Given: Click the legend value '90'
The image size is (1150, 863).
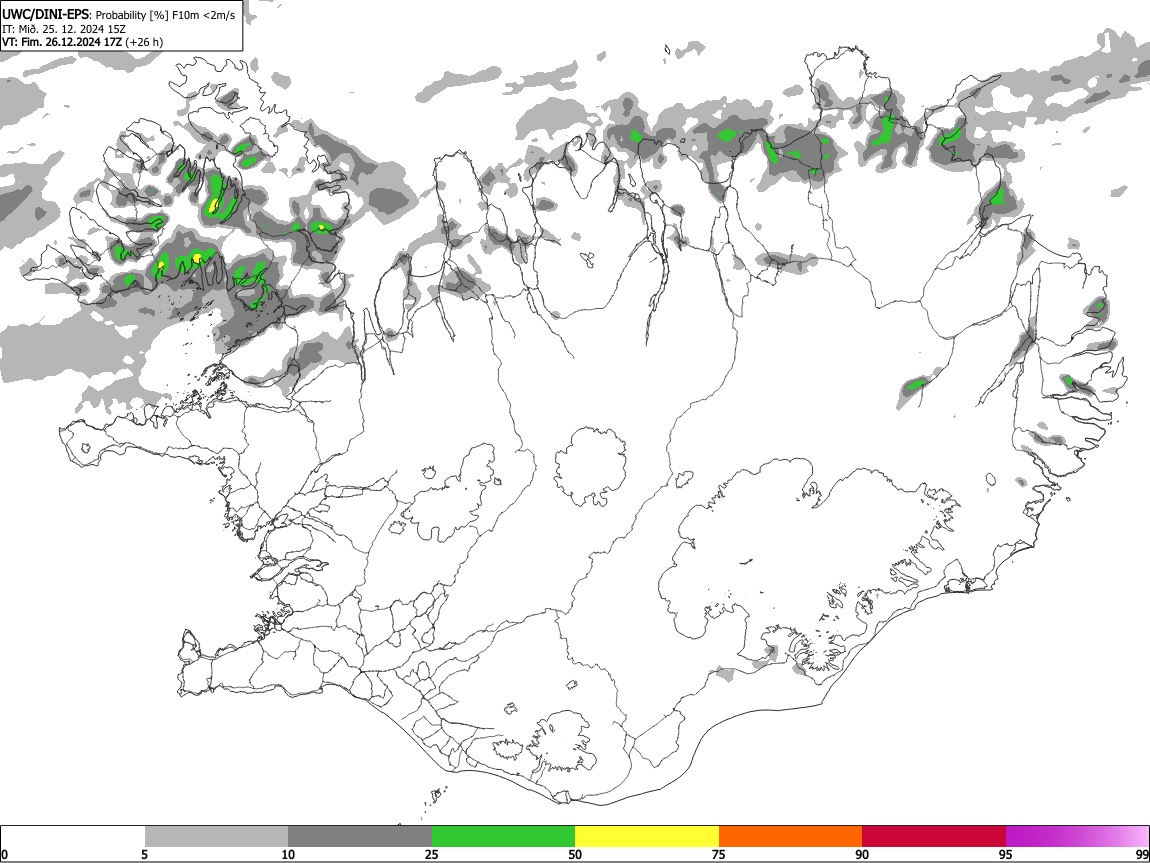Looking at the screenshot, I should pyautogui.click(x=862, y=854).
